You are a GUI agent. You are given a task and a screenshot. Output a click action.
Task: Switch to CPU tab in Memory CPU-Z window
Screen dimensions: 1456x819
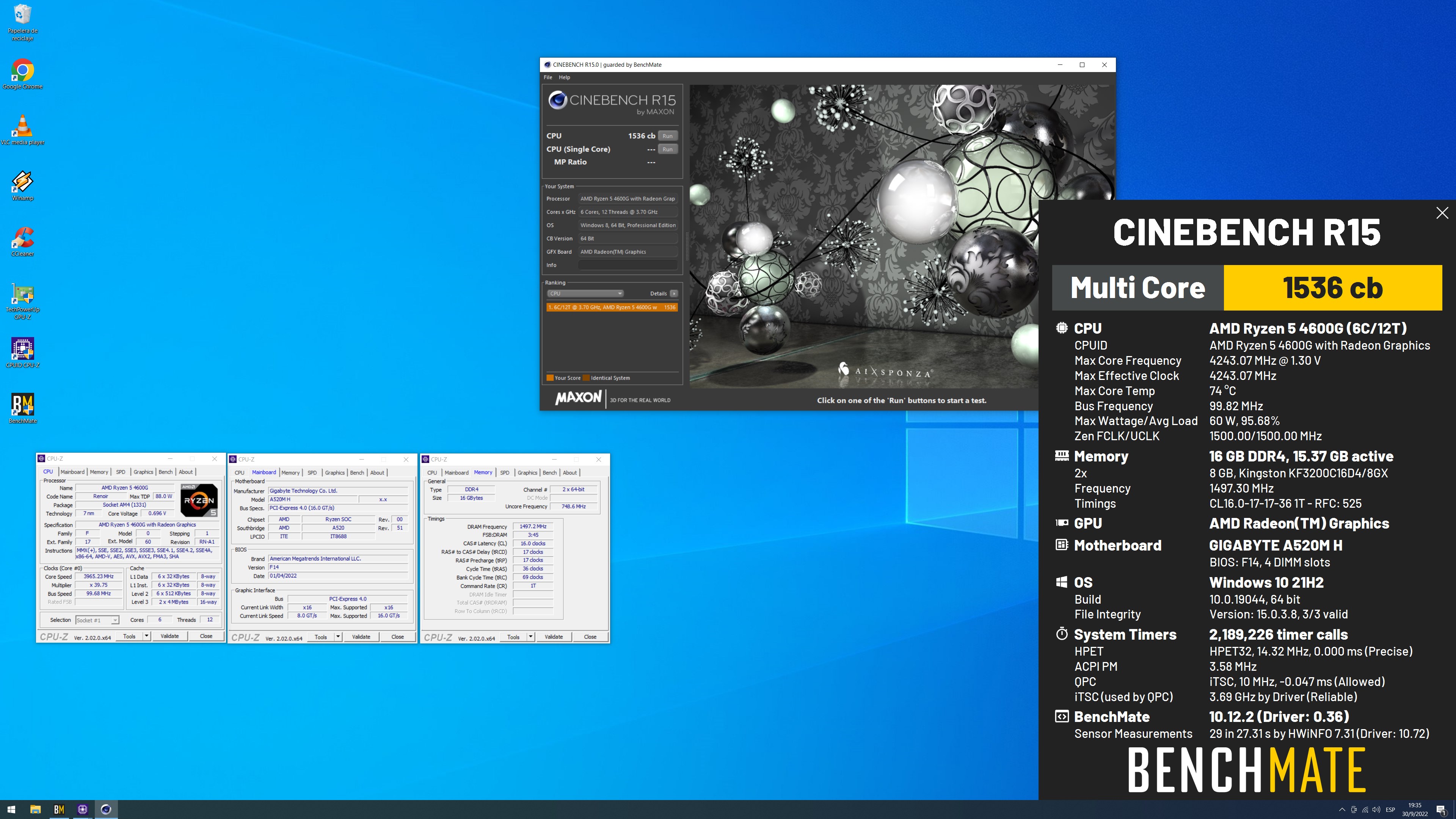coord(432,472)
